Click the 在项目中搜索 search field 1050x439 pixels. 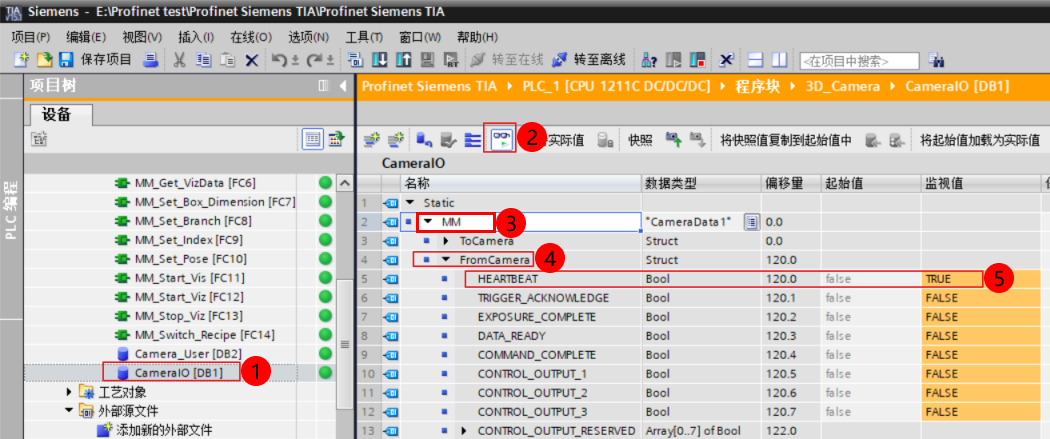(859, 61)
